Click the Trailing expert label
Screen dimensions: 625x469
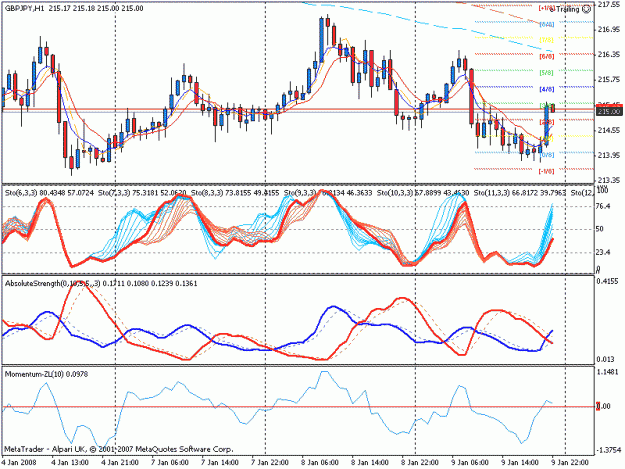pyautogui.click(x=567, y=9)
